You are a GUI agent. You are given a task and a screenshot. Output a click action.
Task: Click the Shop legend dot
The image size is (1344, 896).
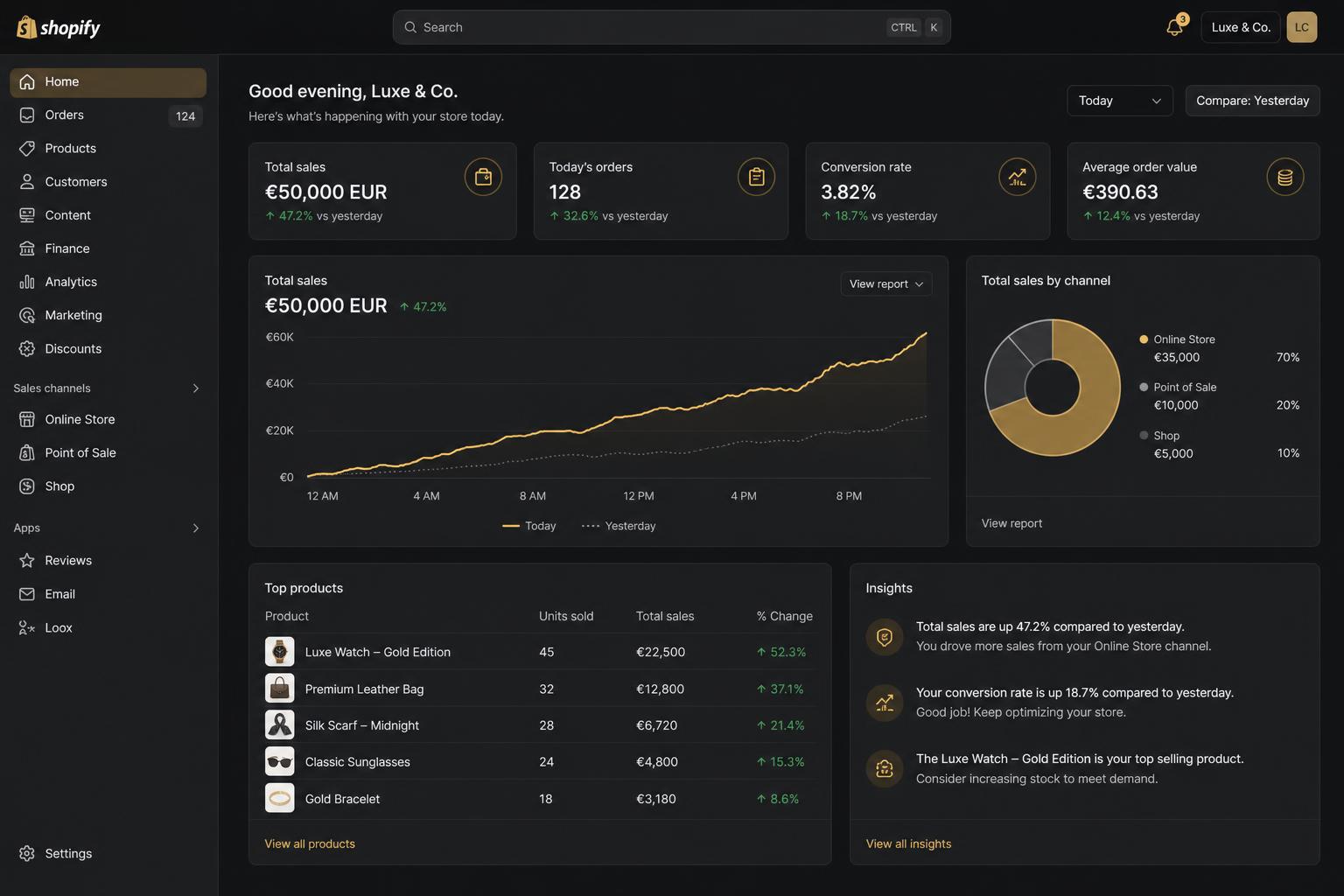(x=1144, y=435)
